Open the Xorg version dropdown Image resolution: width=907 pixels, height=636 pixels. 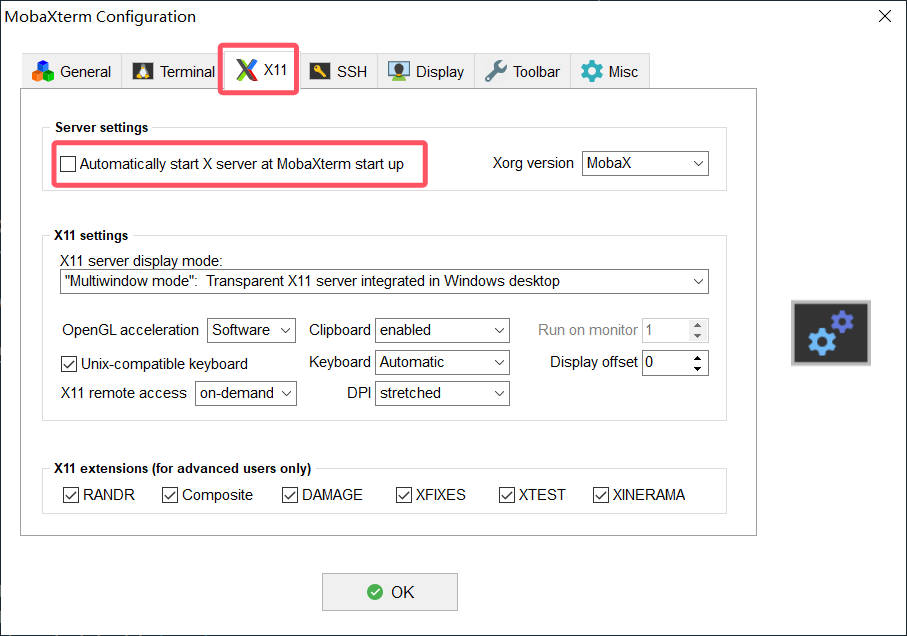(x=645, y=164)
